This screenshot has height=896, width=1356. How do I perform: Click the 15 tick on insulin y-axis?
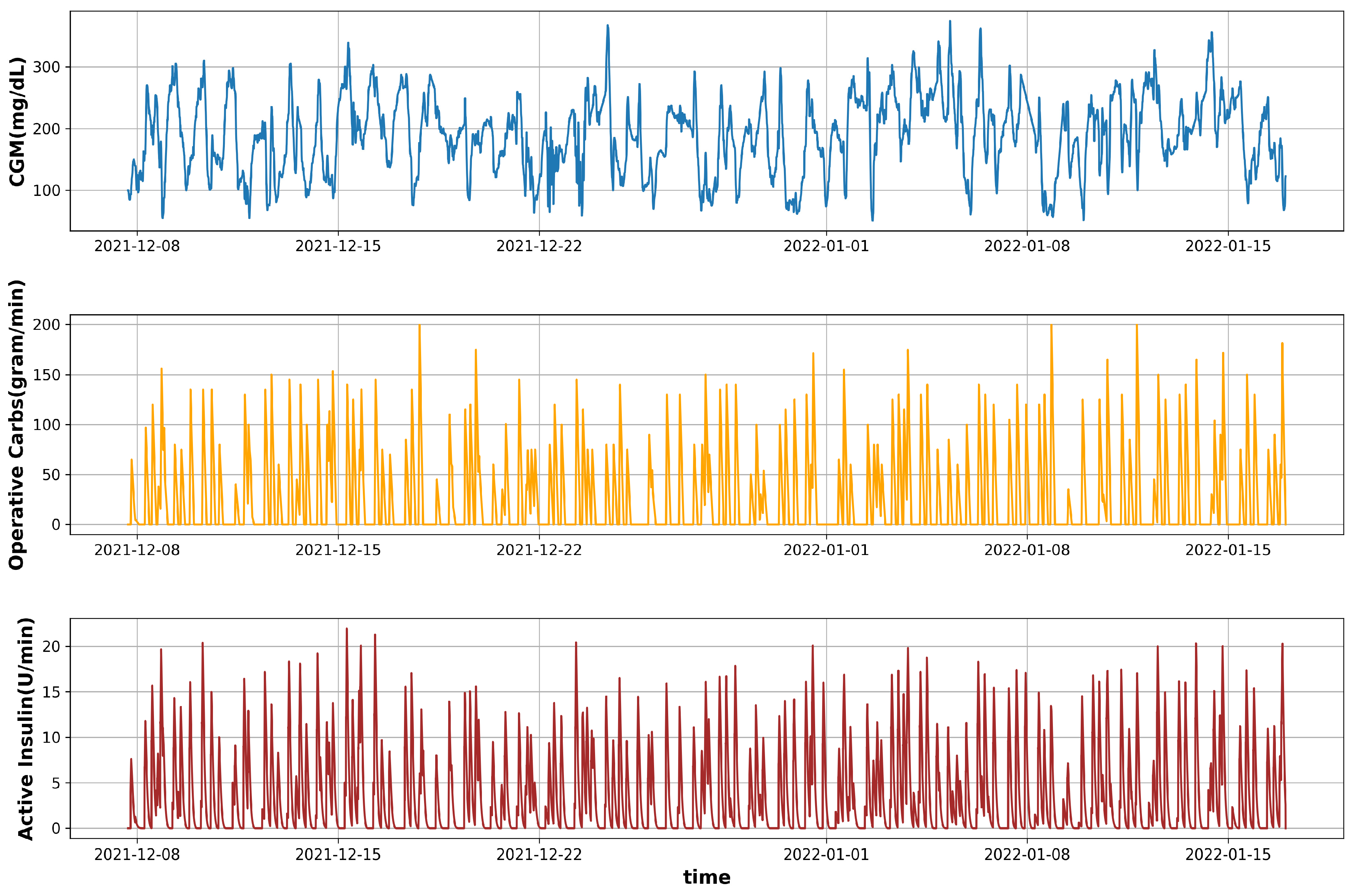(51, 692)
